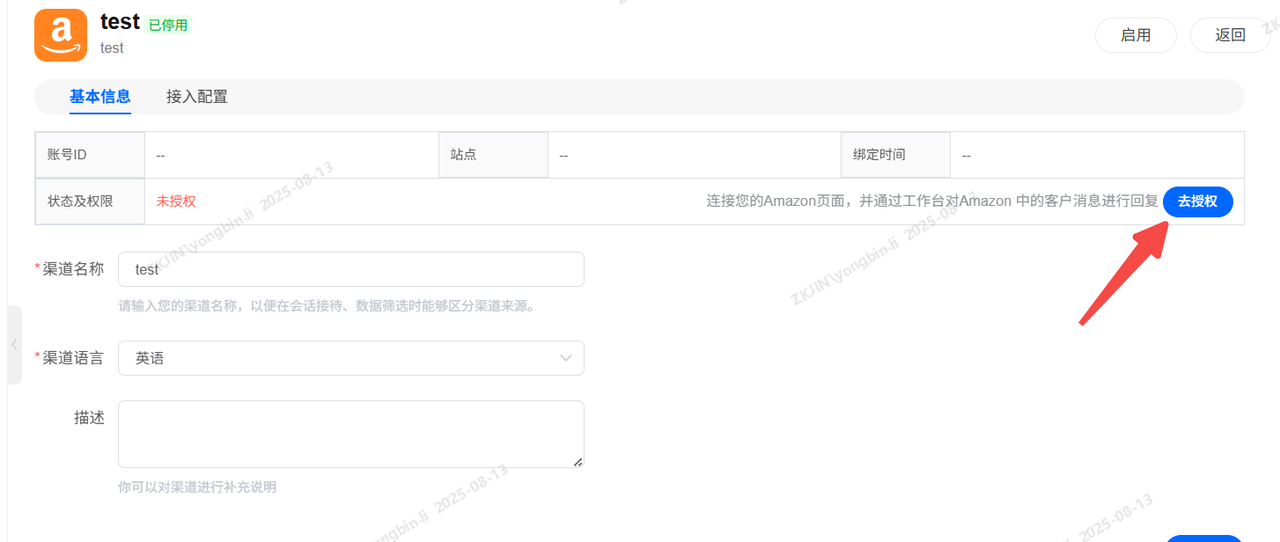Click inside the 描述 text area
This screenshot has width=1280, height=542.
[x=350, y=433]
